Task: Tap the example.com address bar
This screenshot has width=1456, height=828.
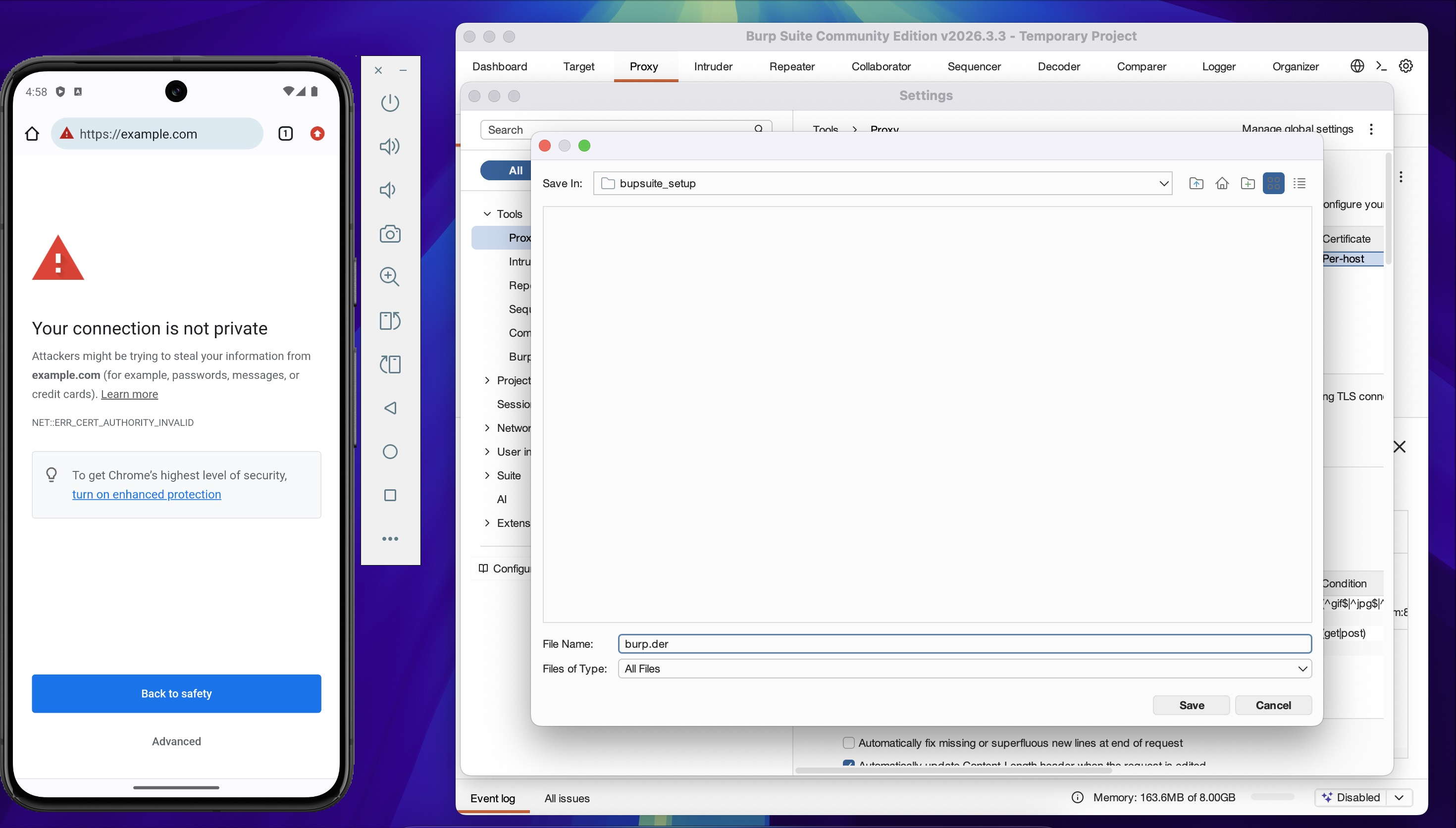Action: point(157,134)
